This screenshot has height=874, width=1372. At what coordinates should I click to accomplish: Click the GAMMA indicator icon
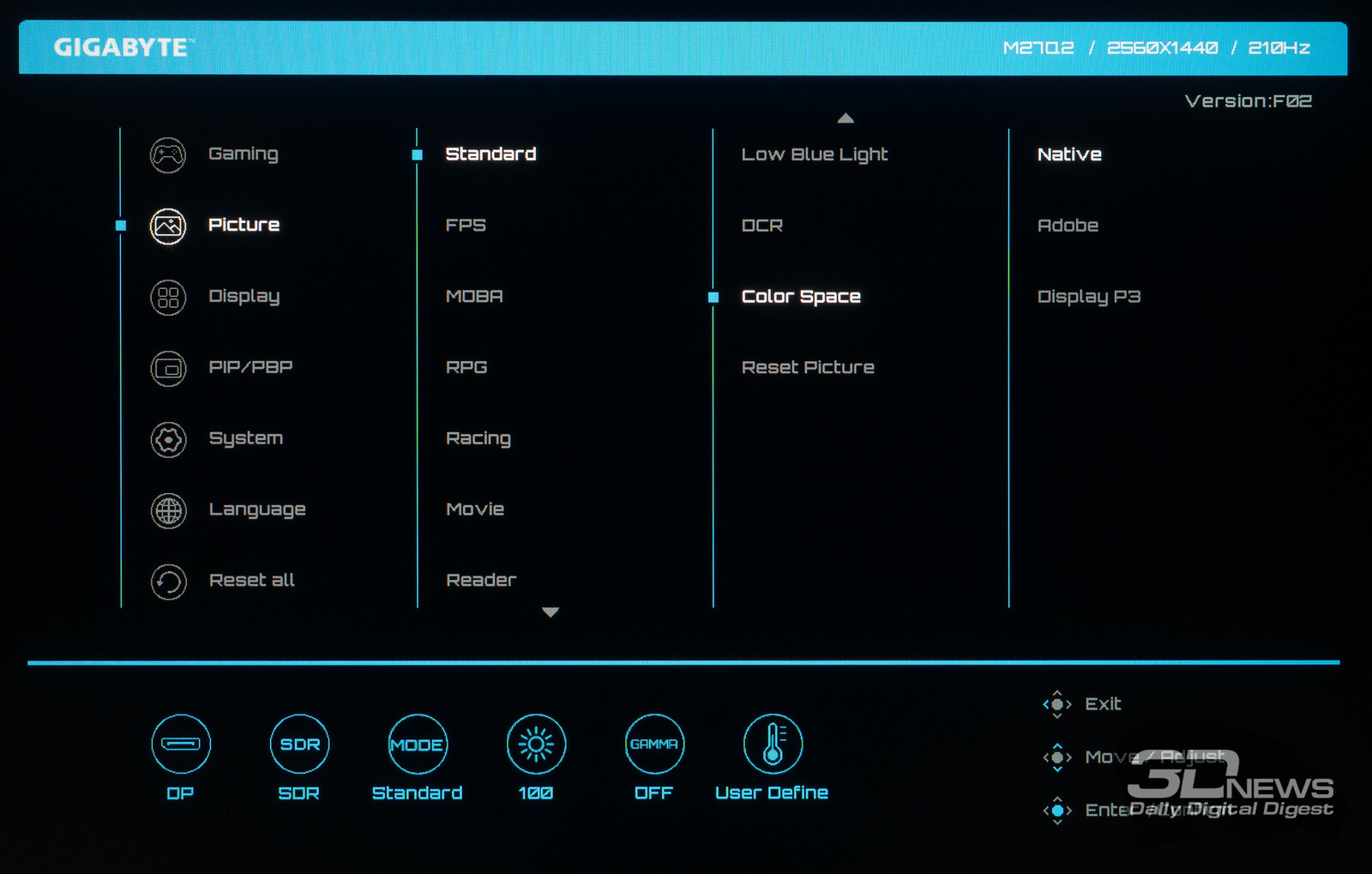pos(654,744)
